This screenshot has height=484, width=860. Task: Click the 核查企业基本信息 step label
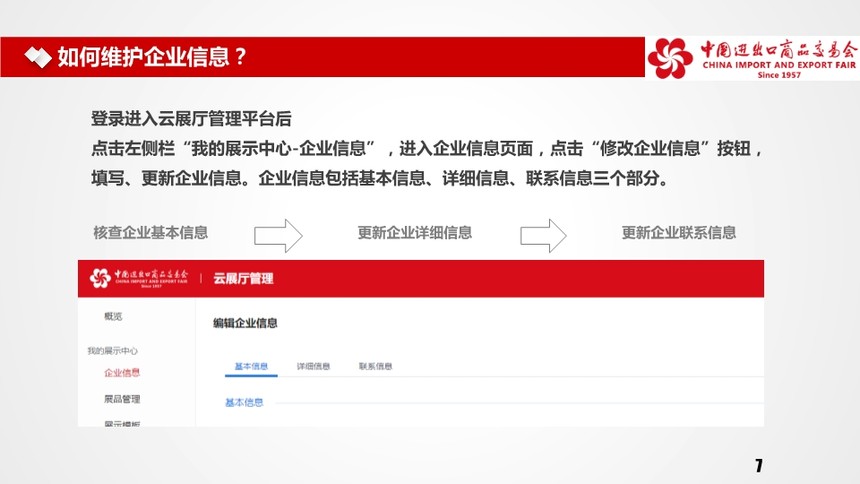150,233
